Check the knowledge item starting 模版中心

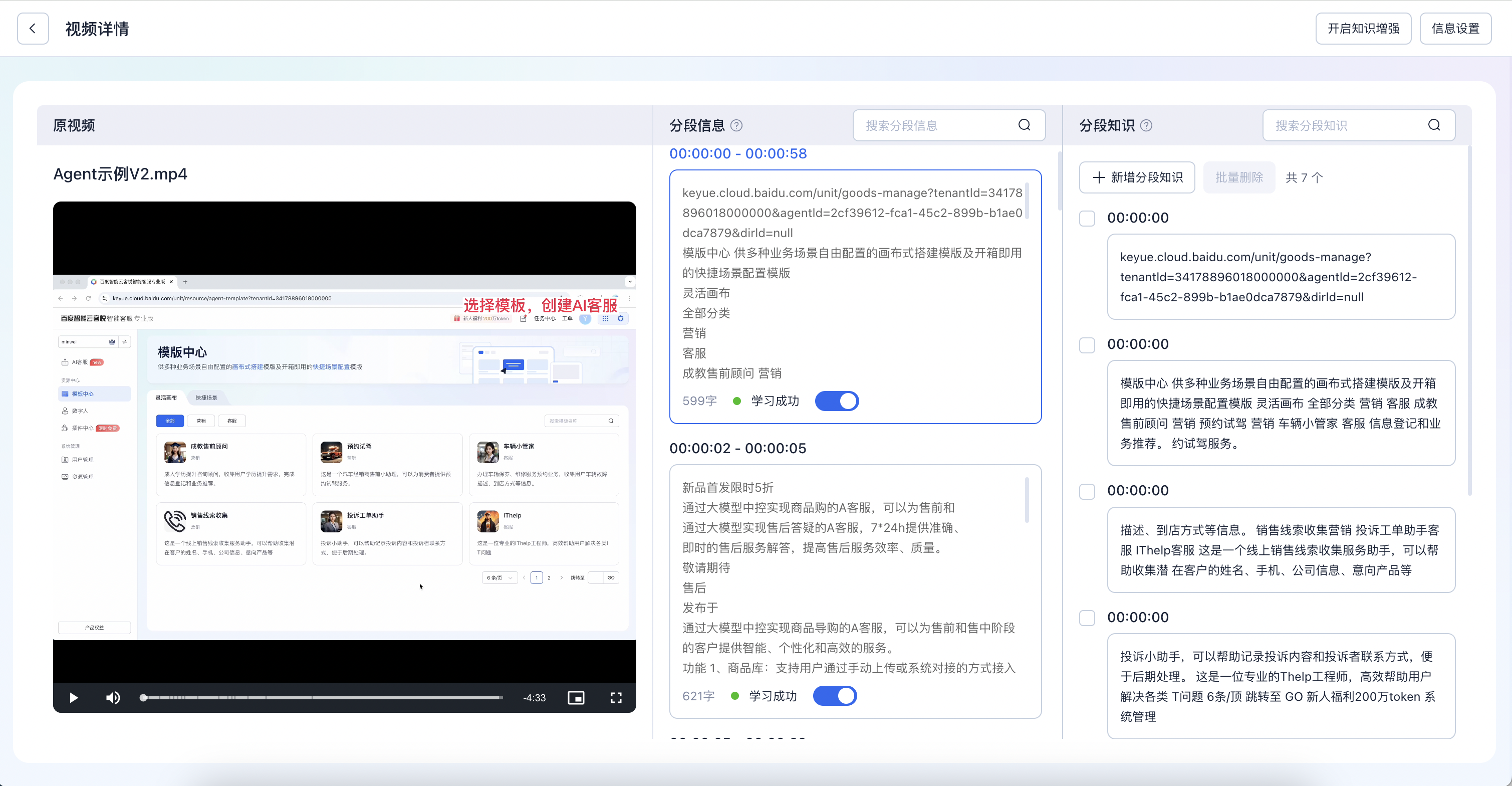[x=1087, y=345]
